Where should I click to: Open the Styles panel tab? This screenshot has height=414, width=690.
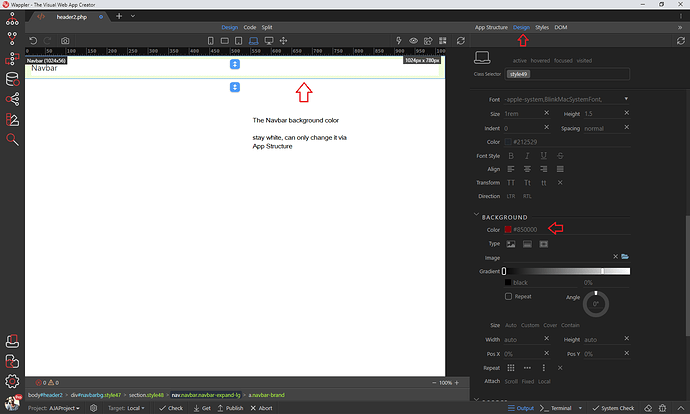pyautogui.click(x=542, y=27)
